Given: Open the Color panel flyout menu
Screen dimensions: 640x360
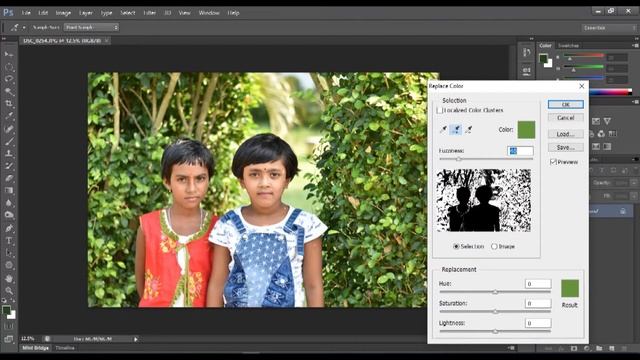Looking at the screenshot, I should 635,45.
